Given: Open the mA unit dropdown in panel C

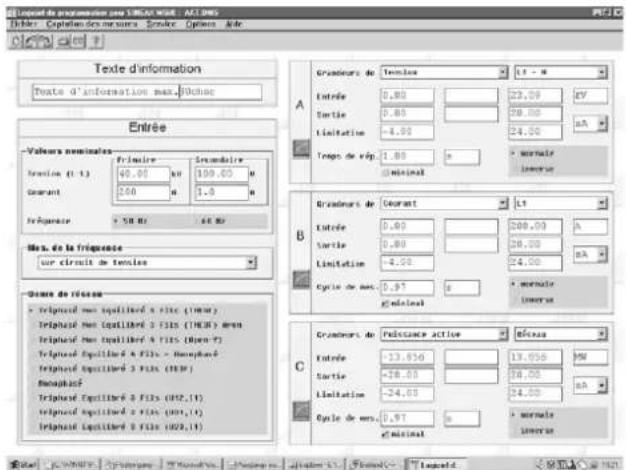Looking at the screenshot, I should pos(590,385).
